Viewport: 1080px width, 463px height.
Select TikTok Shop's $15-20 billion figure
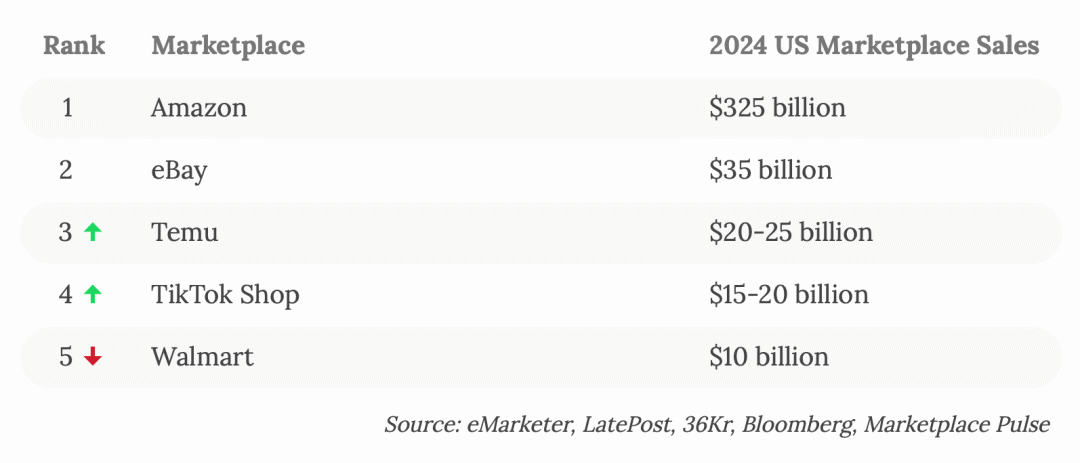[789, 294]
